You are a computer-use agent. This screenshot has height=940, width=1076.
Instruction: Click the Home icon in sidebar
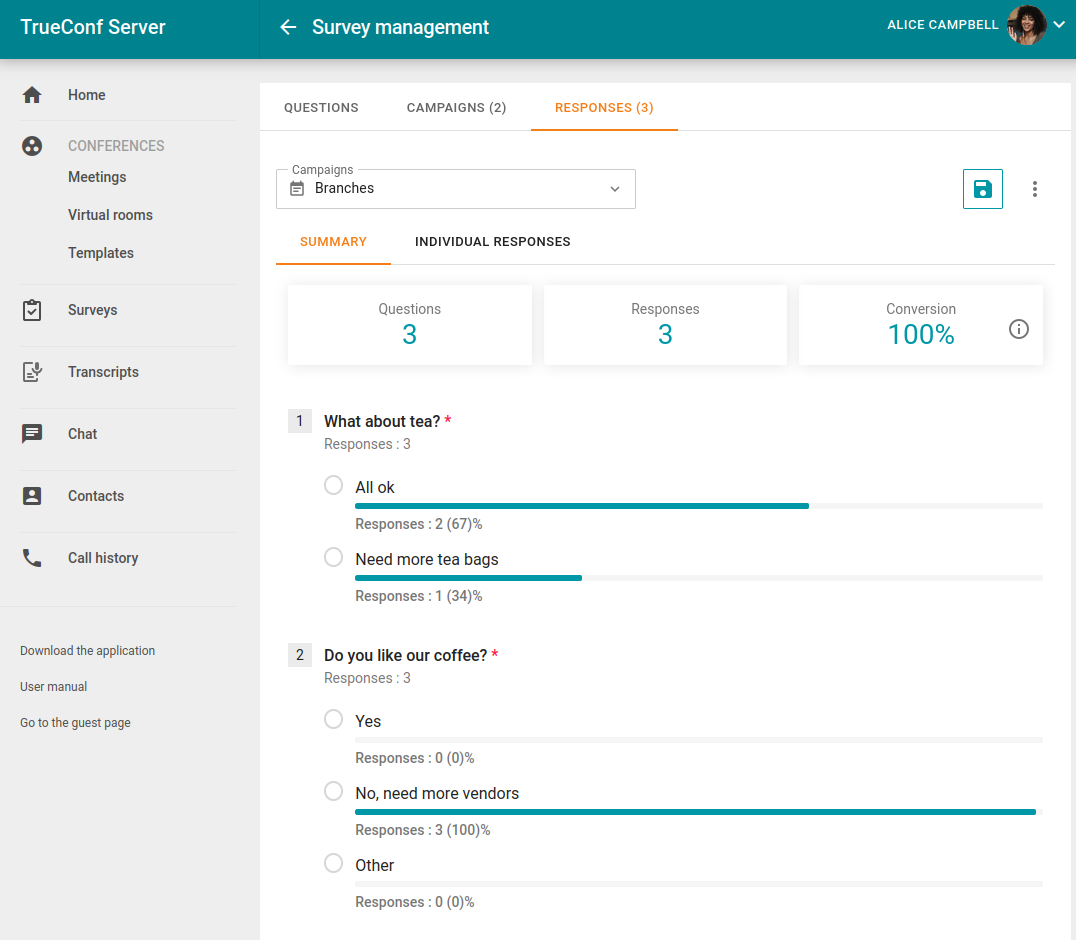coord(32,95)
